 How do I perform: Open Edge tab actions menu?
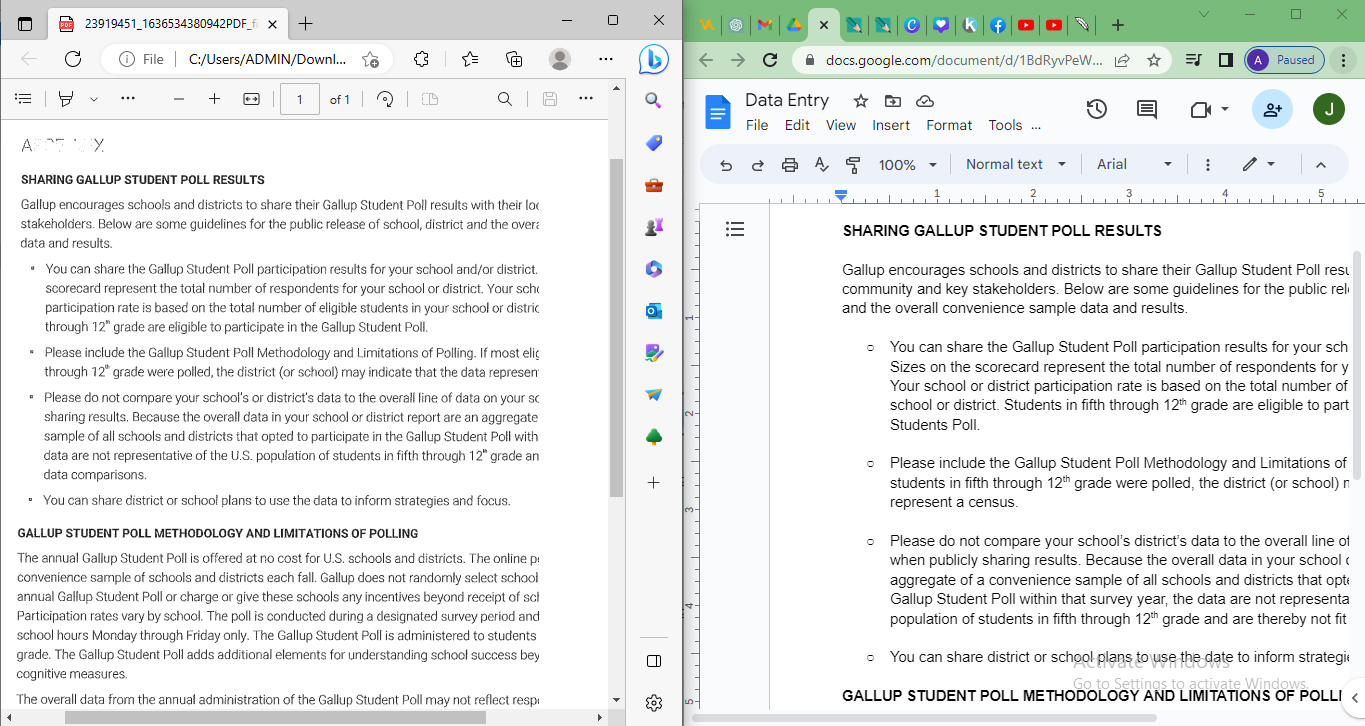(25, 23)
